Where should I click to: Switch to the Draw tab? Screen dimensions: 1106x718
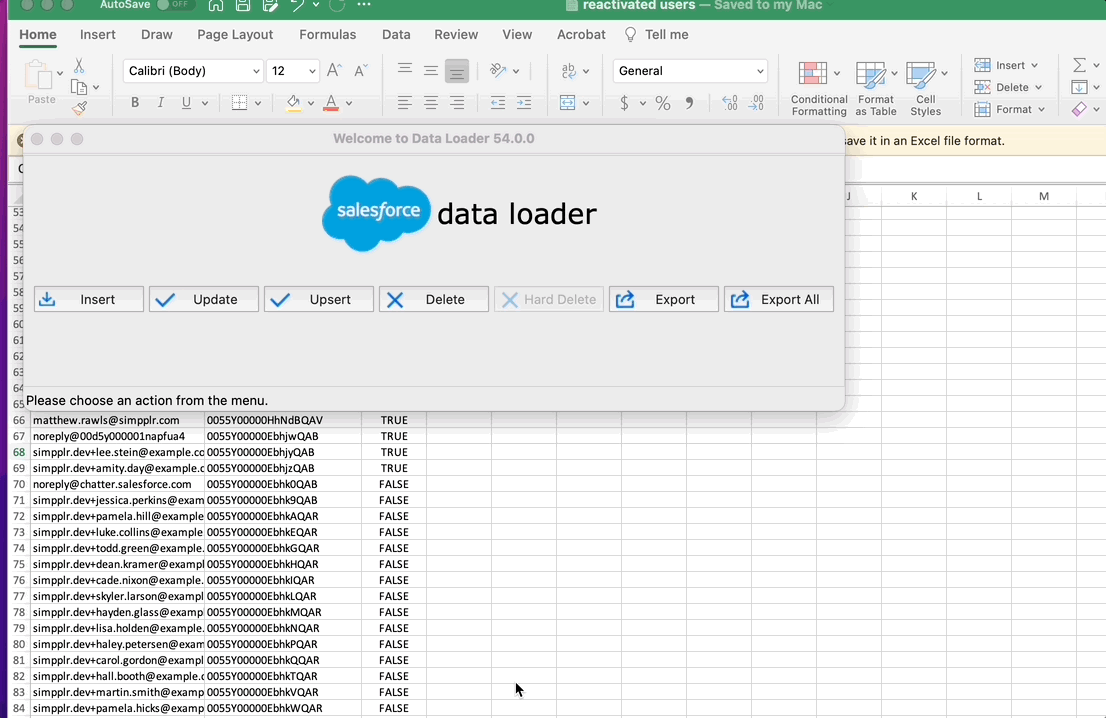157,35
